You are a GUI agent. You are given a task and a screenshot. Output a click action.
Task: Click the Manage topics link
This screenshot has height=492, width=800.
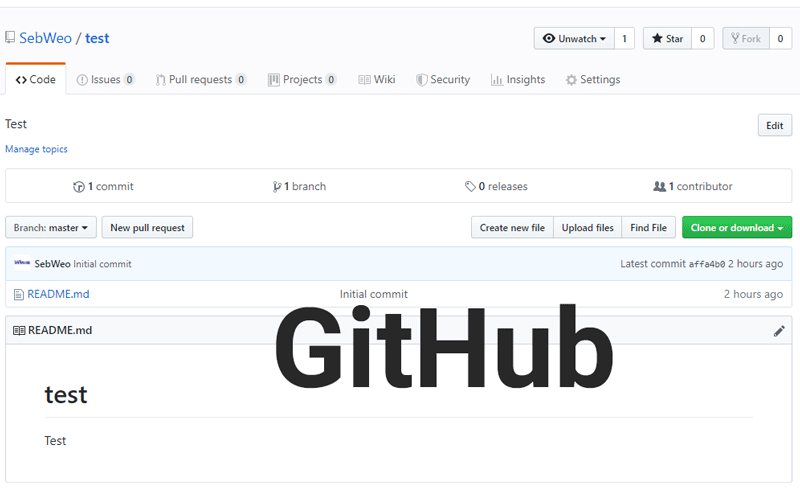pos(36,149)
